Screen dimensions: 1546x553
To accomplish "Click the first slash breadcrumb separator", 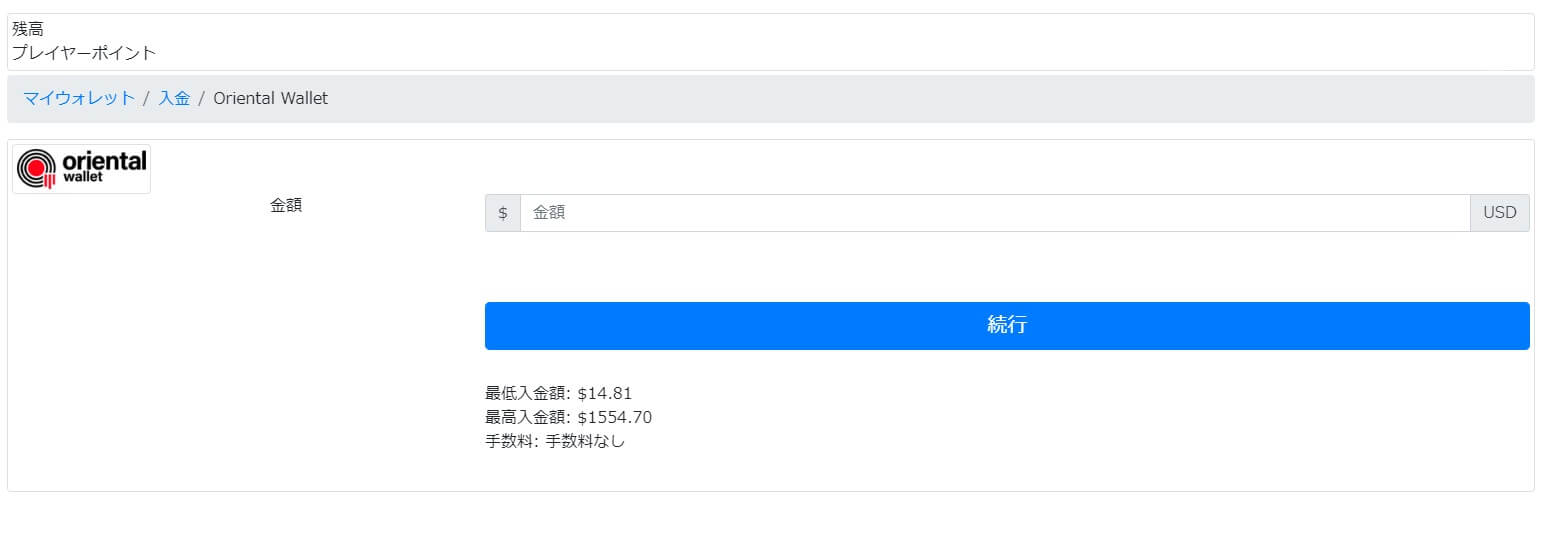I will 146,98.
